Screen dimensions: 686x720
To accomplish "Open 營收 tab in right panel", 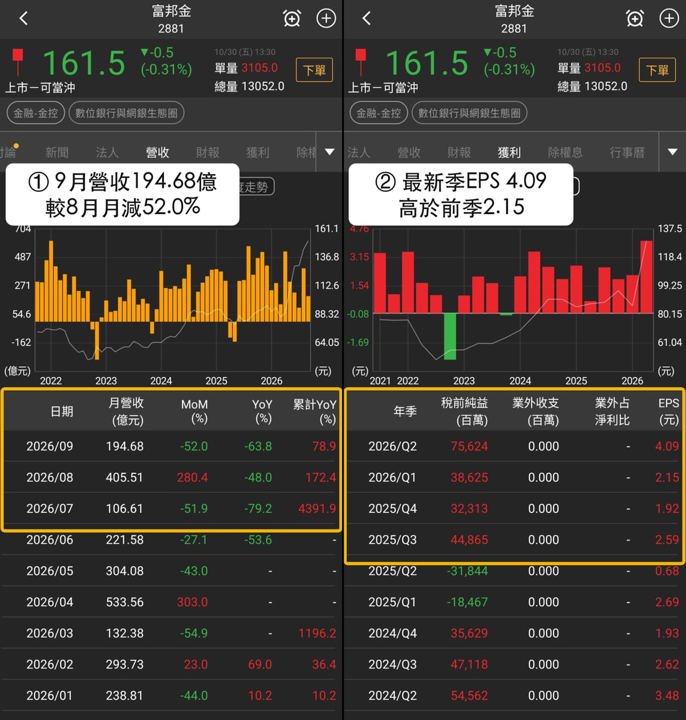I will pyautogui.click(x=409, y=152).
